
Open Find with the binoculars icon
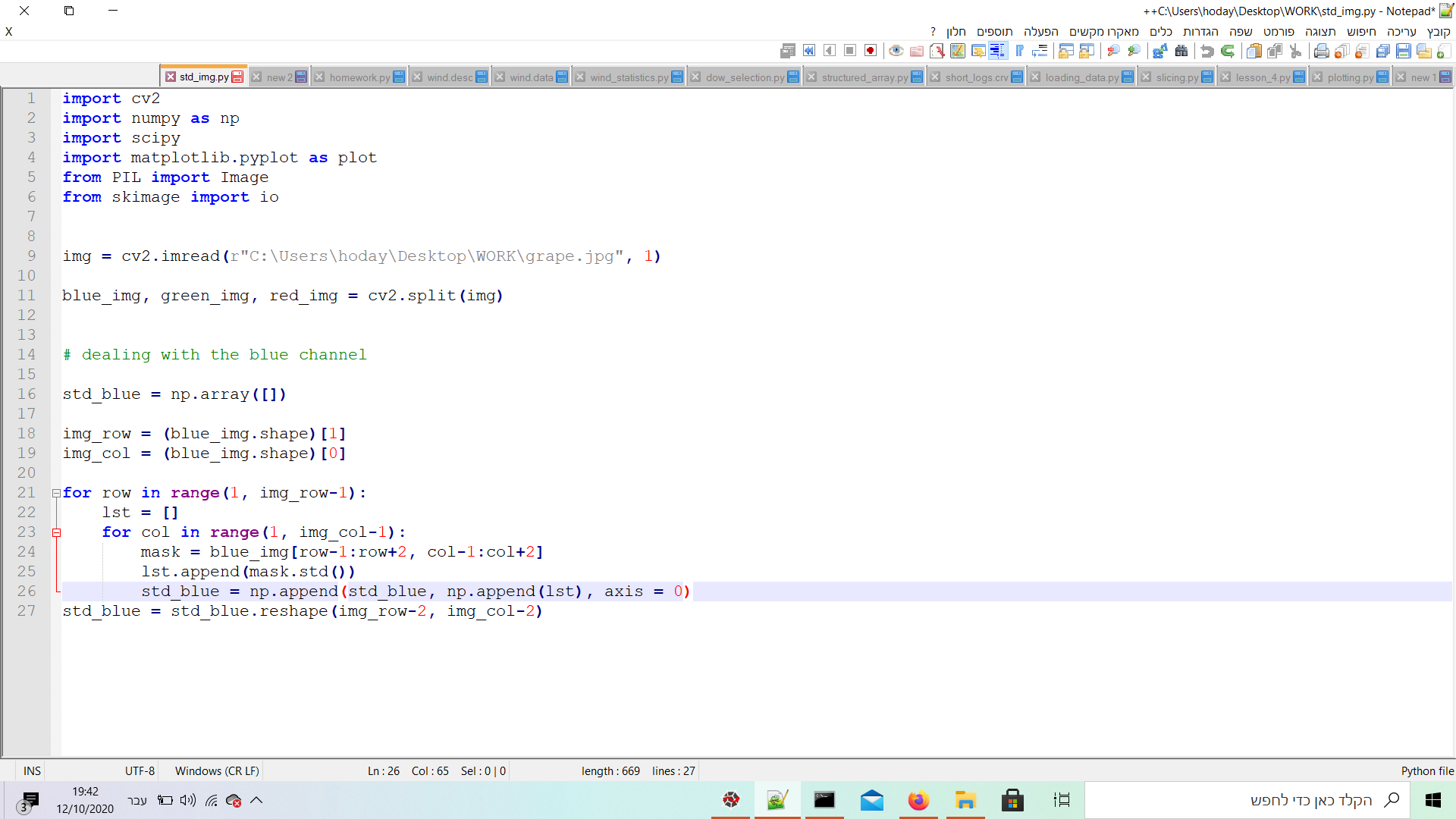(1181, 51)
